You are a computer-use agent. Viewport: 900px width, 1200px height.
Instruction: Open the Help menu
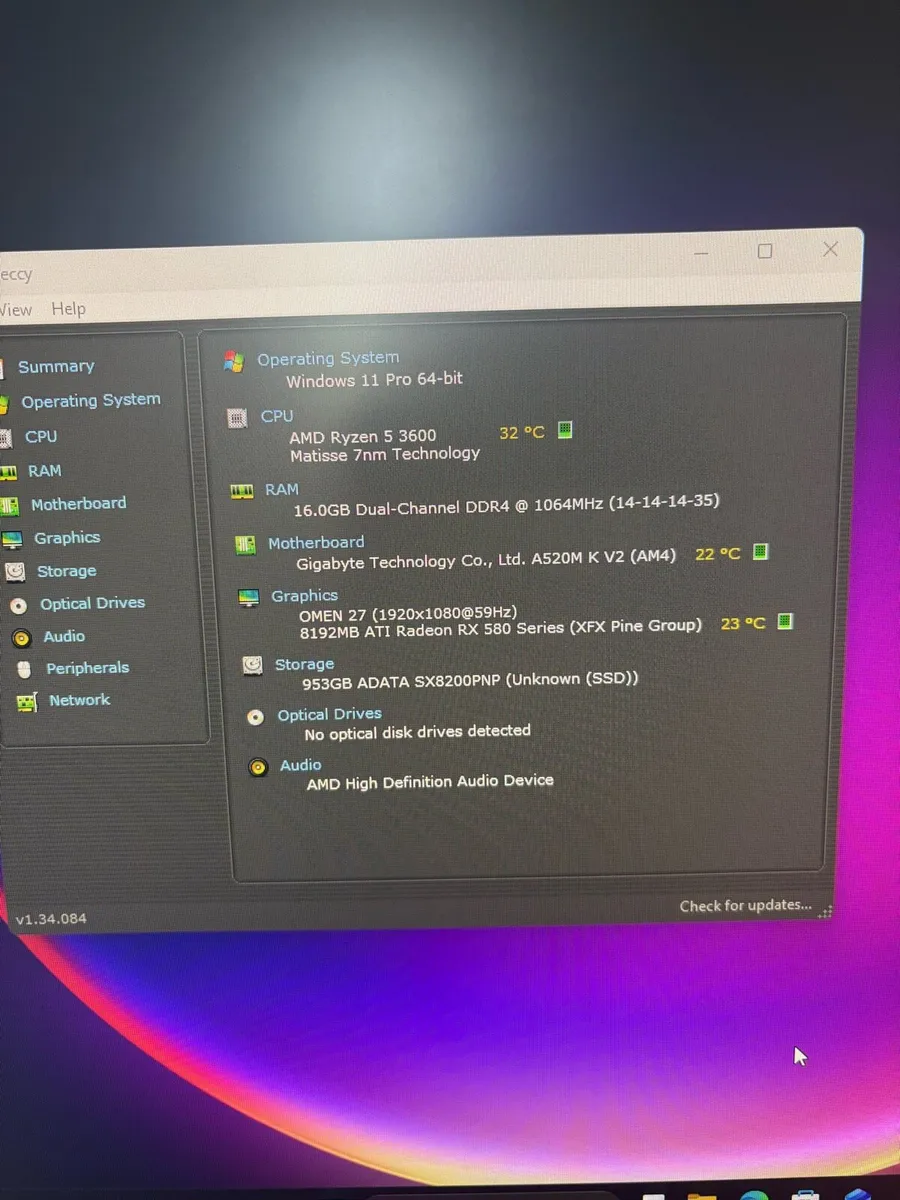tap(68, 309)
